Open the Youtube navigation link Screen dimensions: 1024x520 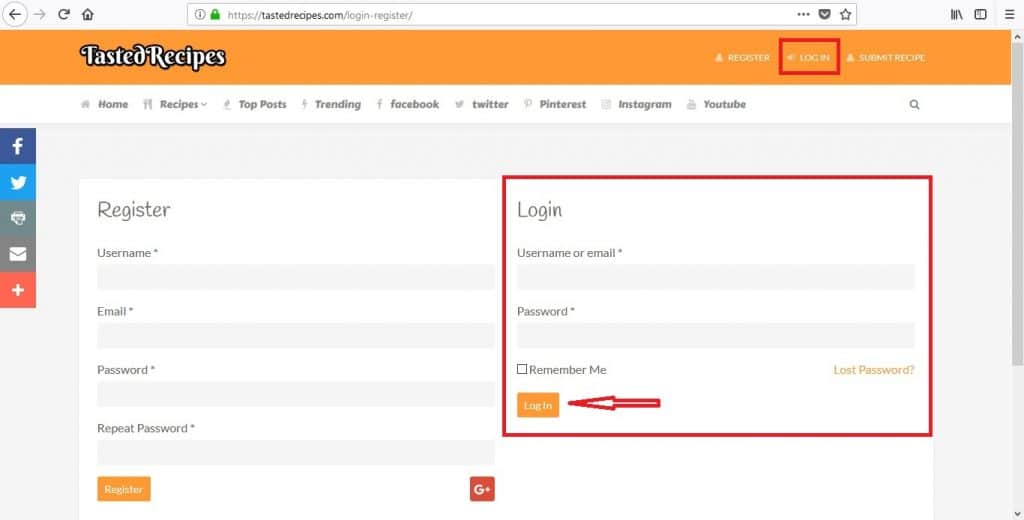(716, 105)
